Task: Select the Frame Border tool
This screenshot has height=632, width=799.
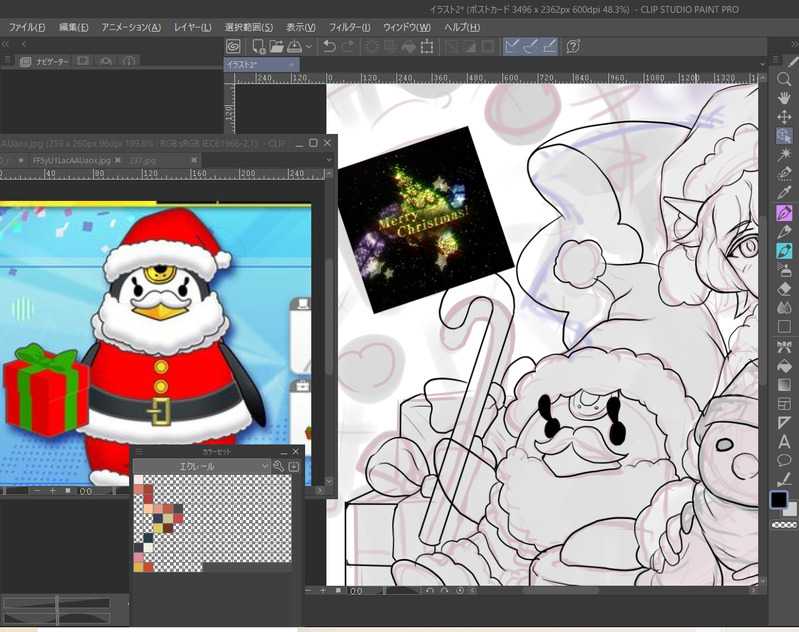Action: pos(784,404)
